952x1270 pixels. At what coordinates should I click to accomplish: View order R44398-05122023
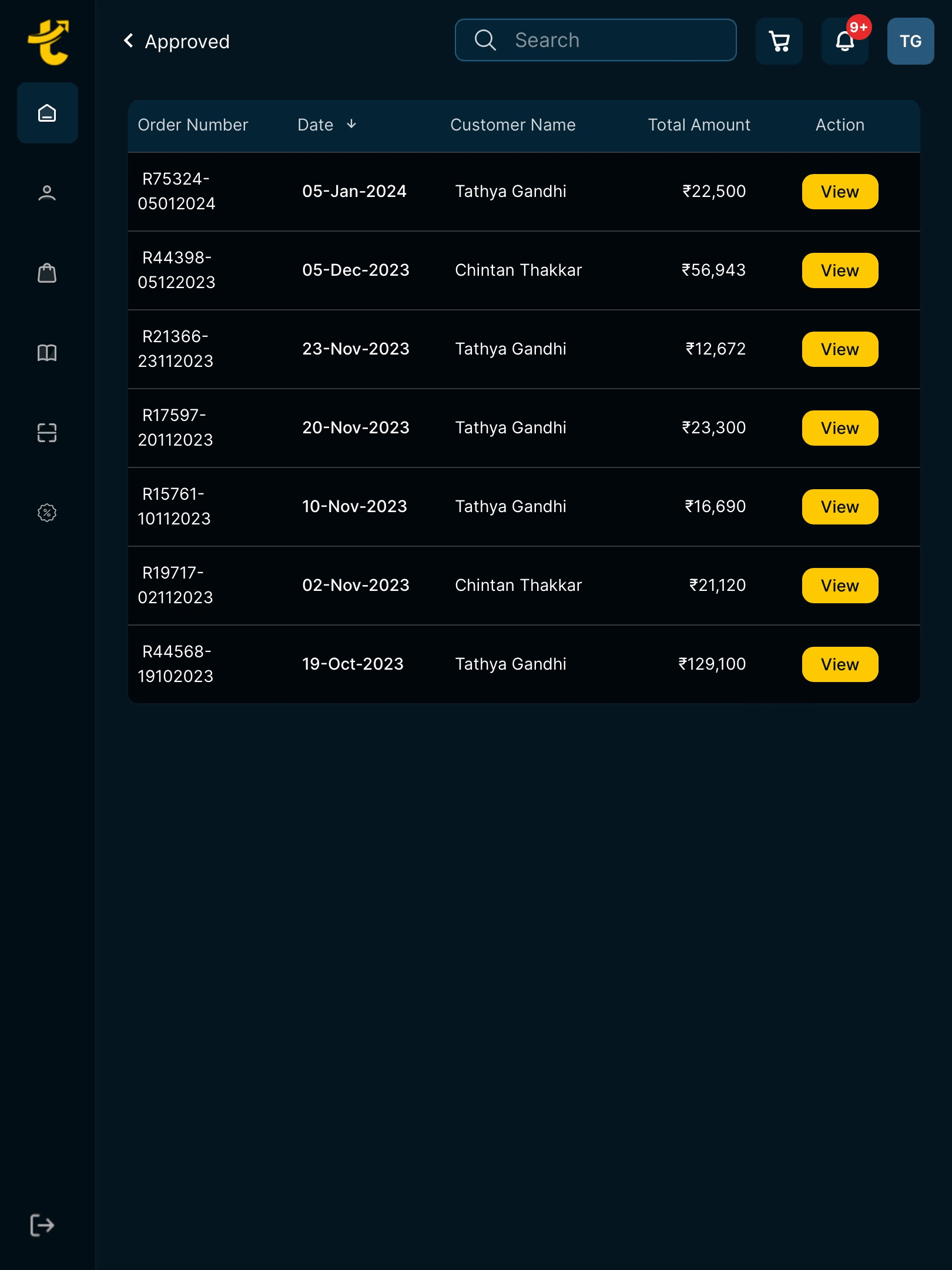(x=840, y=270)
